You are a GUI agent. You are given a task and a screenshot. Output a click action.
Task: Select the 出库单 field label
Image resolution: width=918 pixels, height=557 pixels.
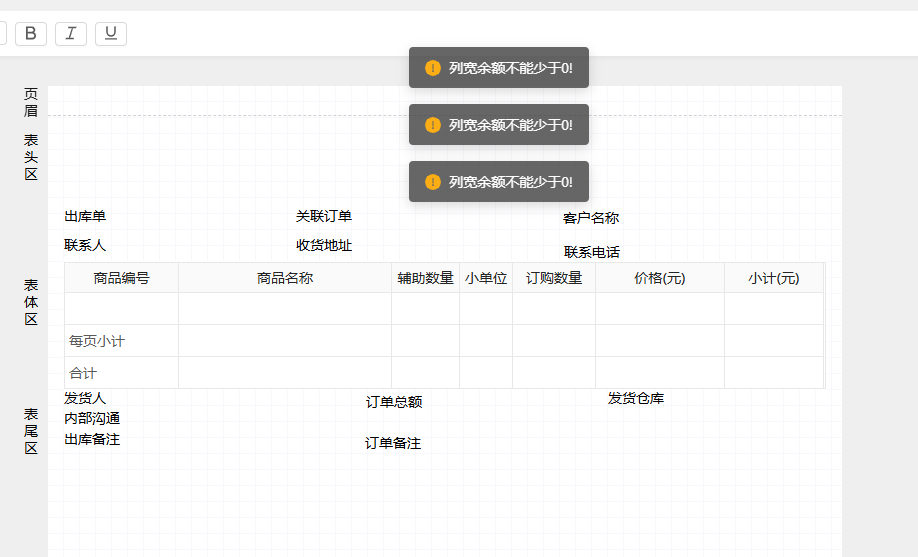pyautogui.click(x=85, y=216)
